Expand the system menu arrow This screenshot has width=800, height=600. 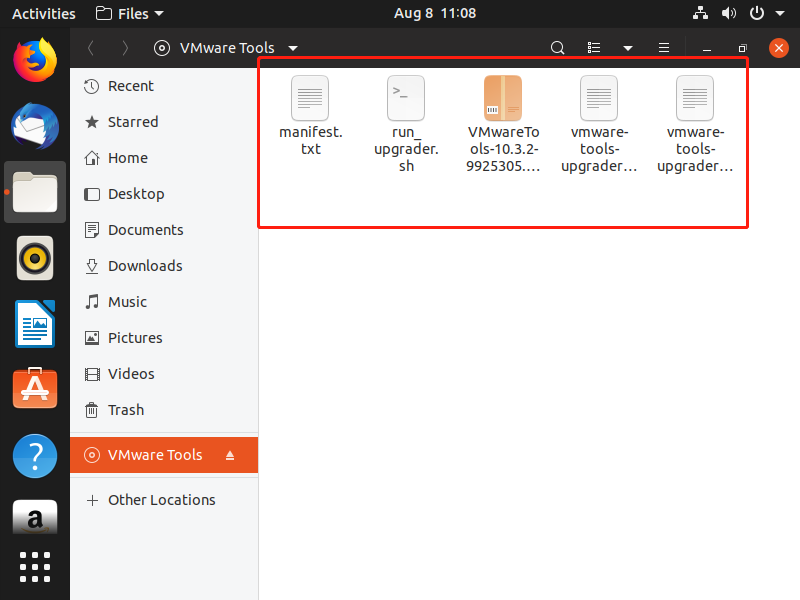[780, 14]
